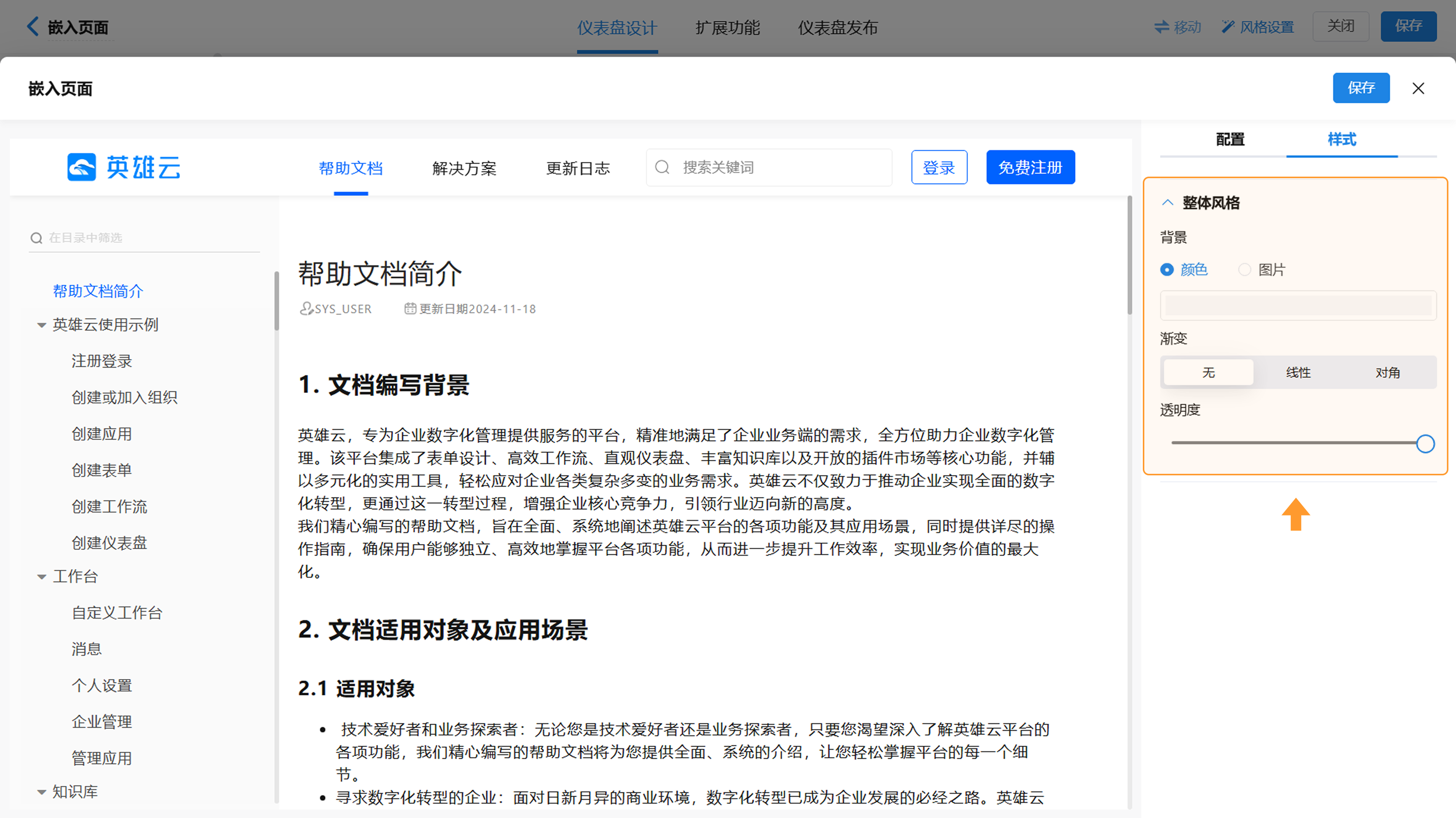Click the directory tree scrollbar

click(276, 301)
